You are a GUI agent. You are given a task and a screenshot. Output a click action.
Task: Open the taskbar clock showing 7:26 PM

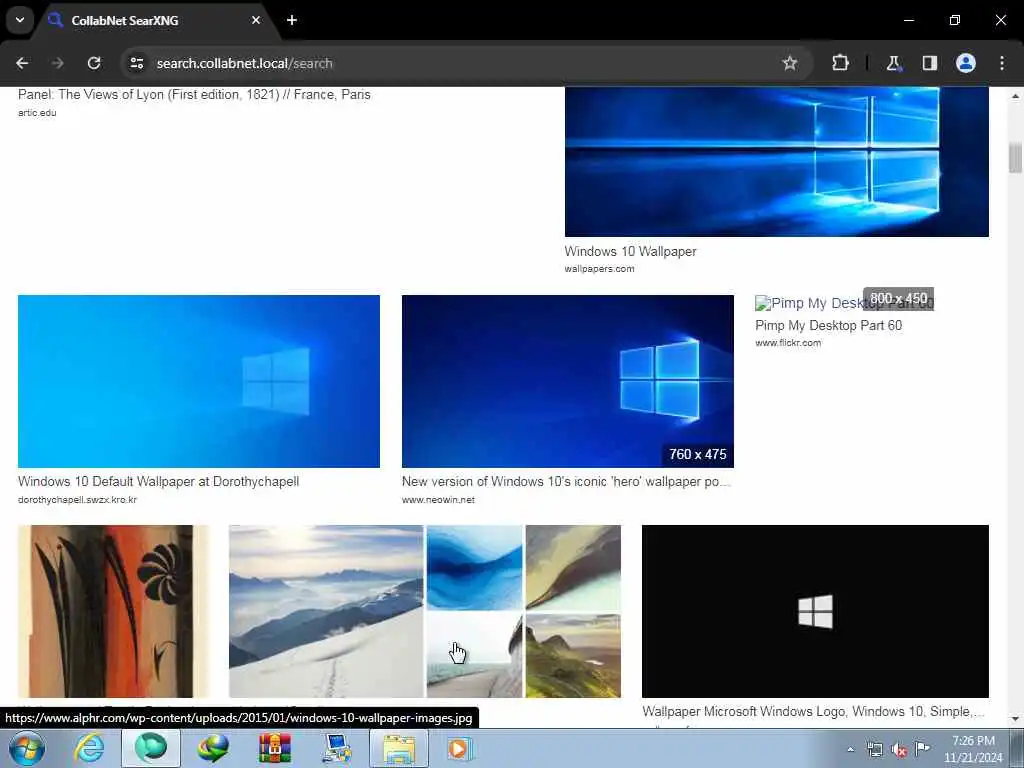click(x=973, y=749)
